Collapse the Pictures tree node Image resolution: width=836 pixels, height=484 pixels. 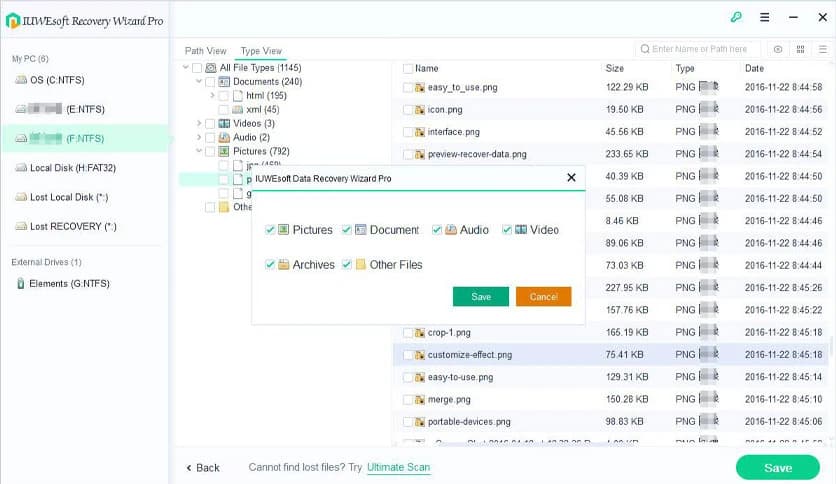[199, 151]
